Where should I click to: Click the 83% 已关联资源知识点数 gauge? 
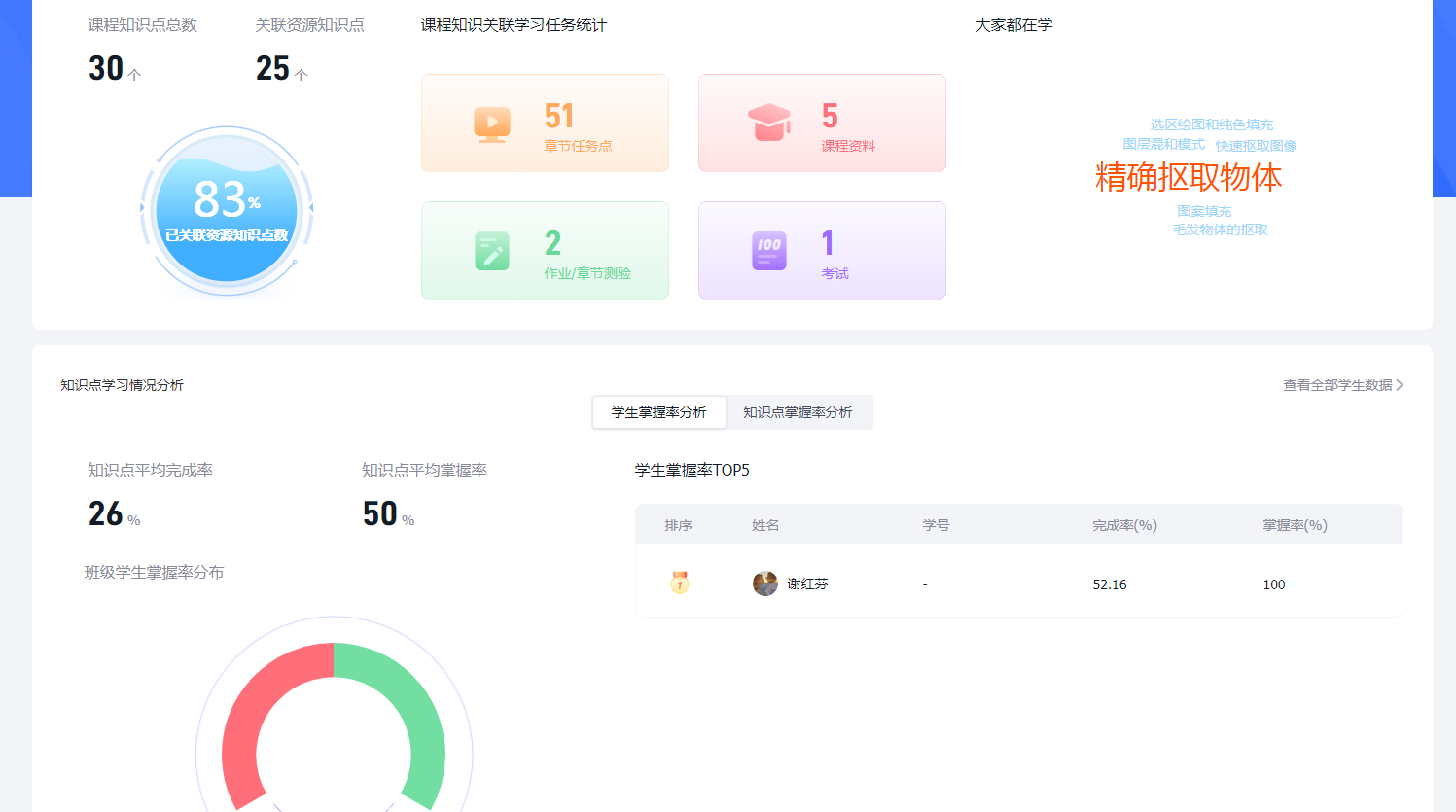point(227,211)
